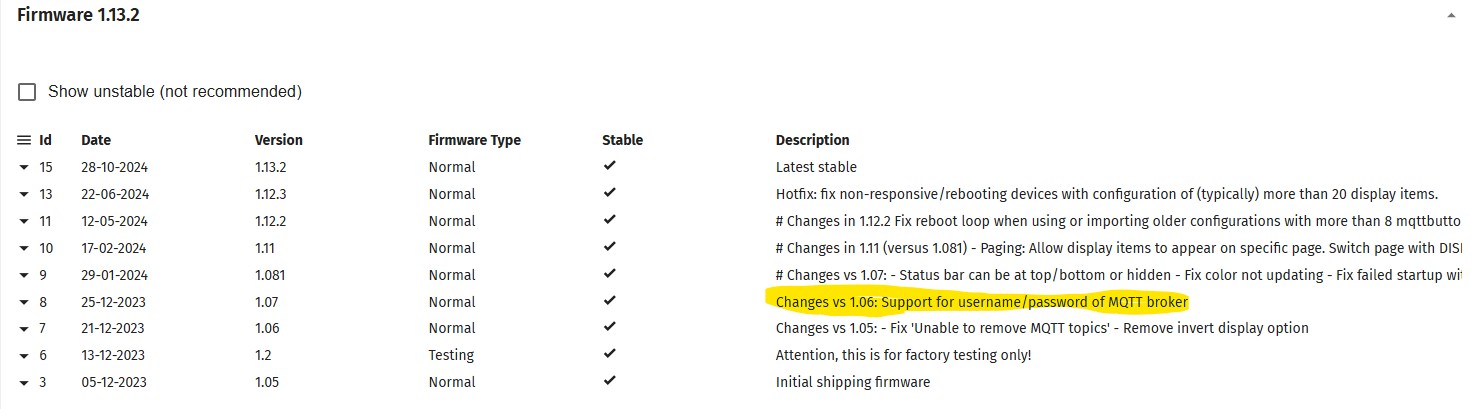Viewport: 1473px width, 409px height.
Task: Select highlighted MQTT broker description text
Action: click(982, 301)
